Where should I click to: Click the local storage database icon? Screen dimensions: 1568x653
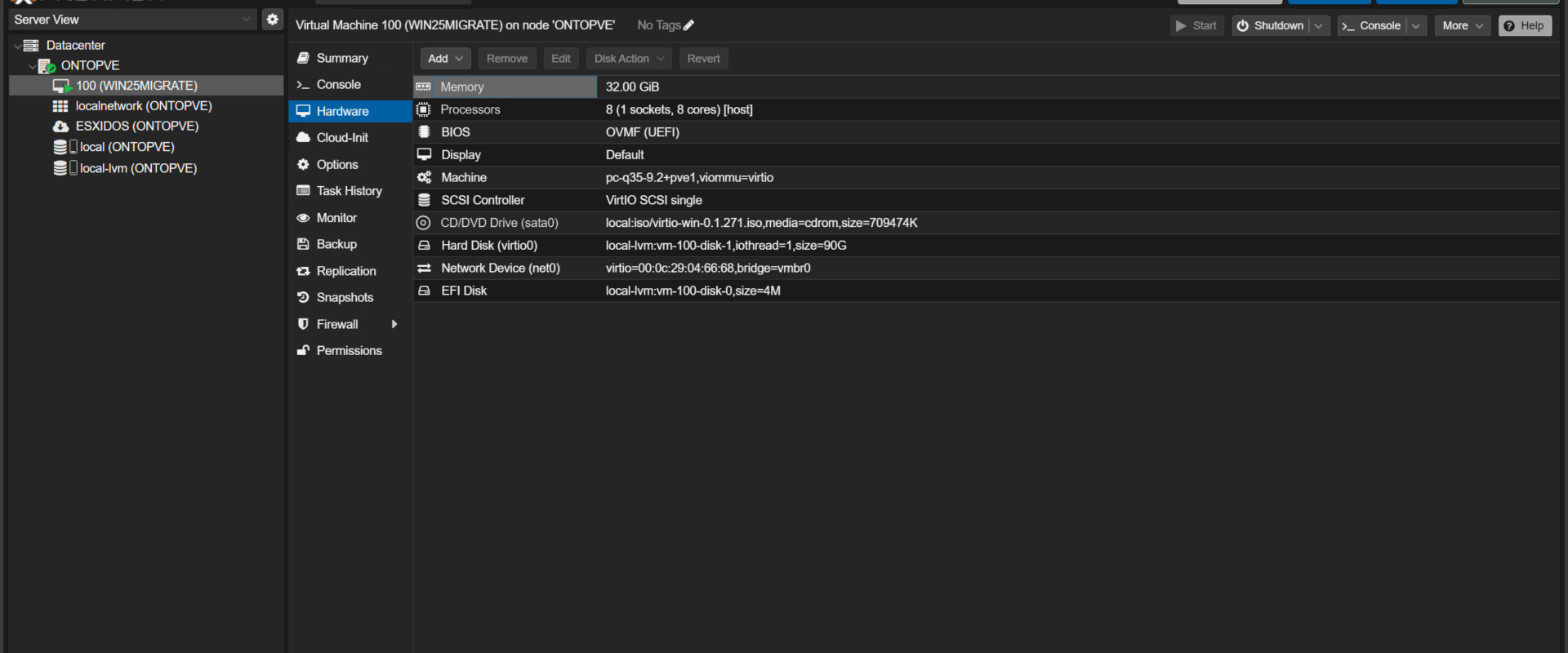(x=60, y=147)
